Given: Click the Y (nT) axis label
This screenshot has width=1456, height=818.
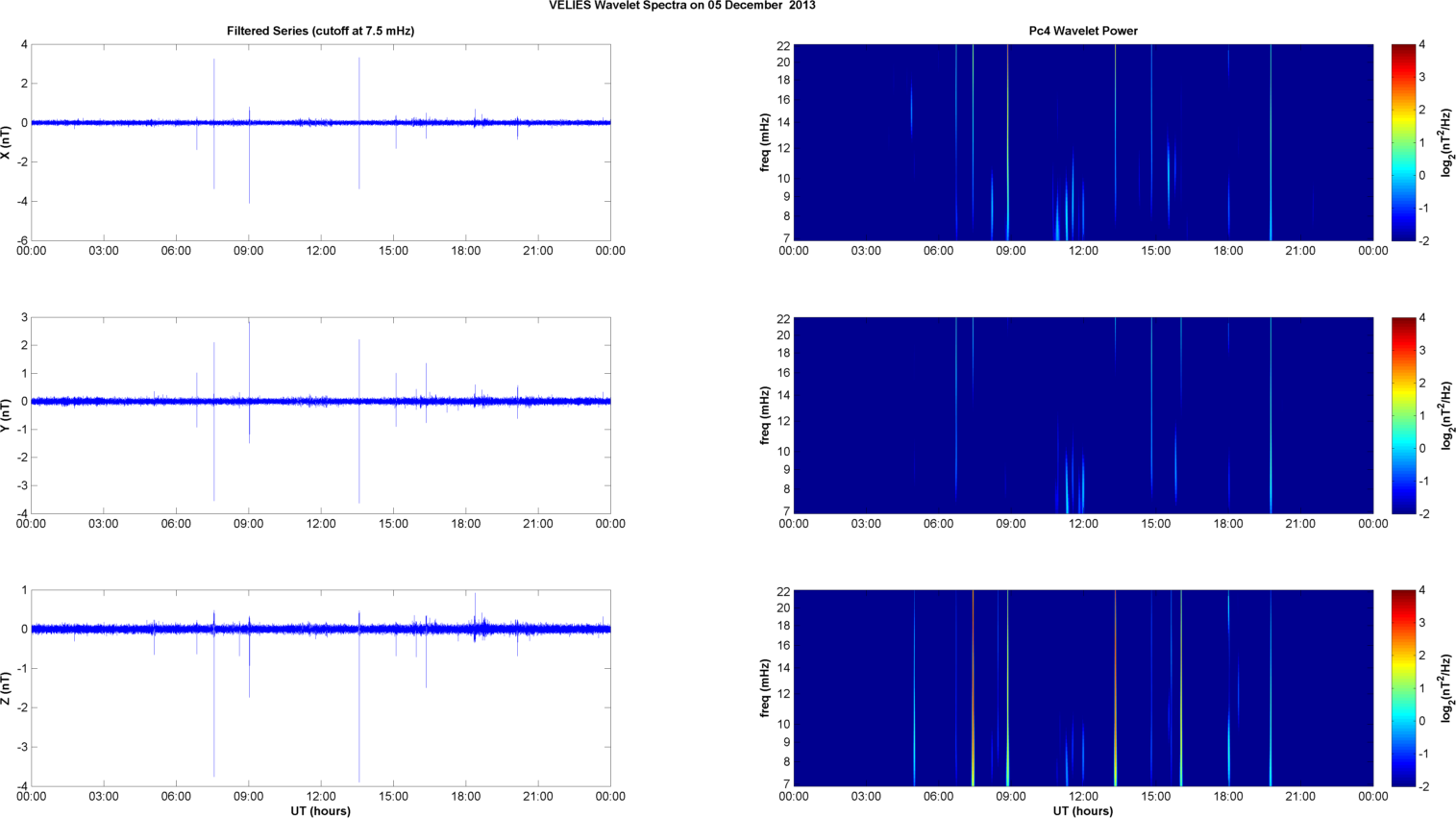Looking at the screenshot, I should pyautogui.click(x=6, y=415).
